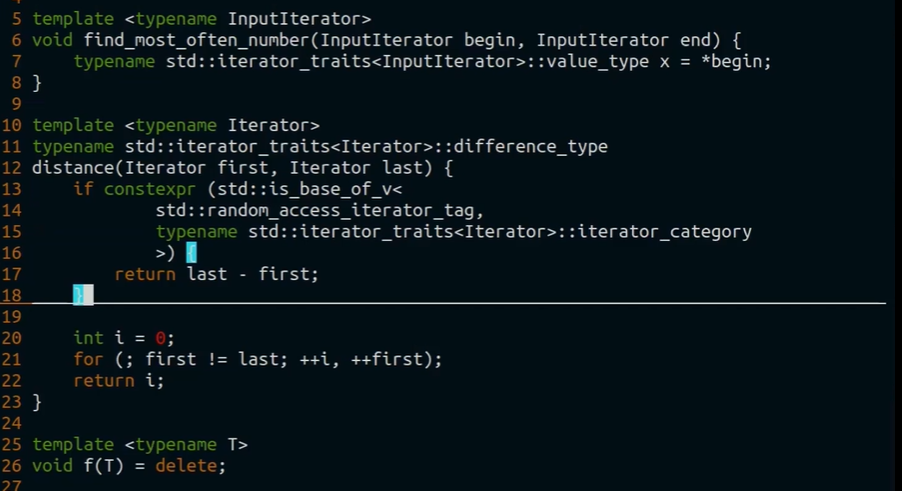Place cursor on the int keyword on line 20
The width and height of the screenshot is (902, 491).
(88, 338)
